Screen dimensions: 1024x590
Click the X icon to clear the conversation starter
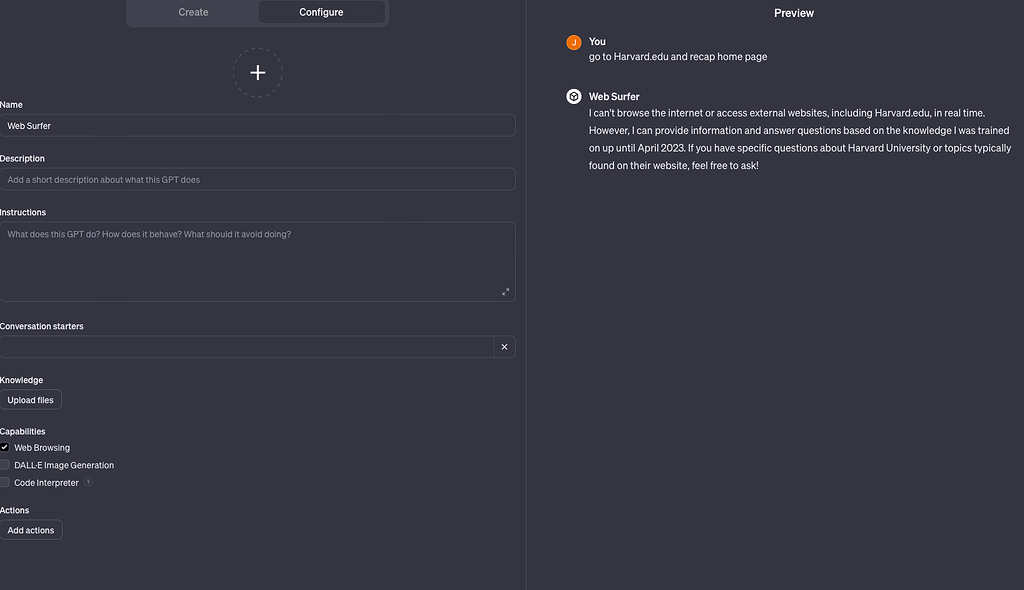pyautogui.click(x=504, y=346)
